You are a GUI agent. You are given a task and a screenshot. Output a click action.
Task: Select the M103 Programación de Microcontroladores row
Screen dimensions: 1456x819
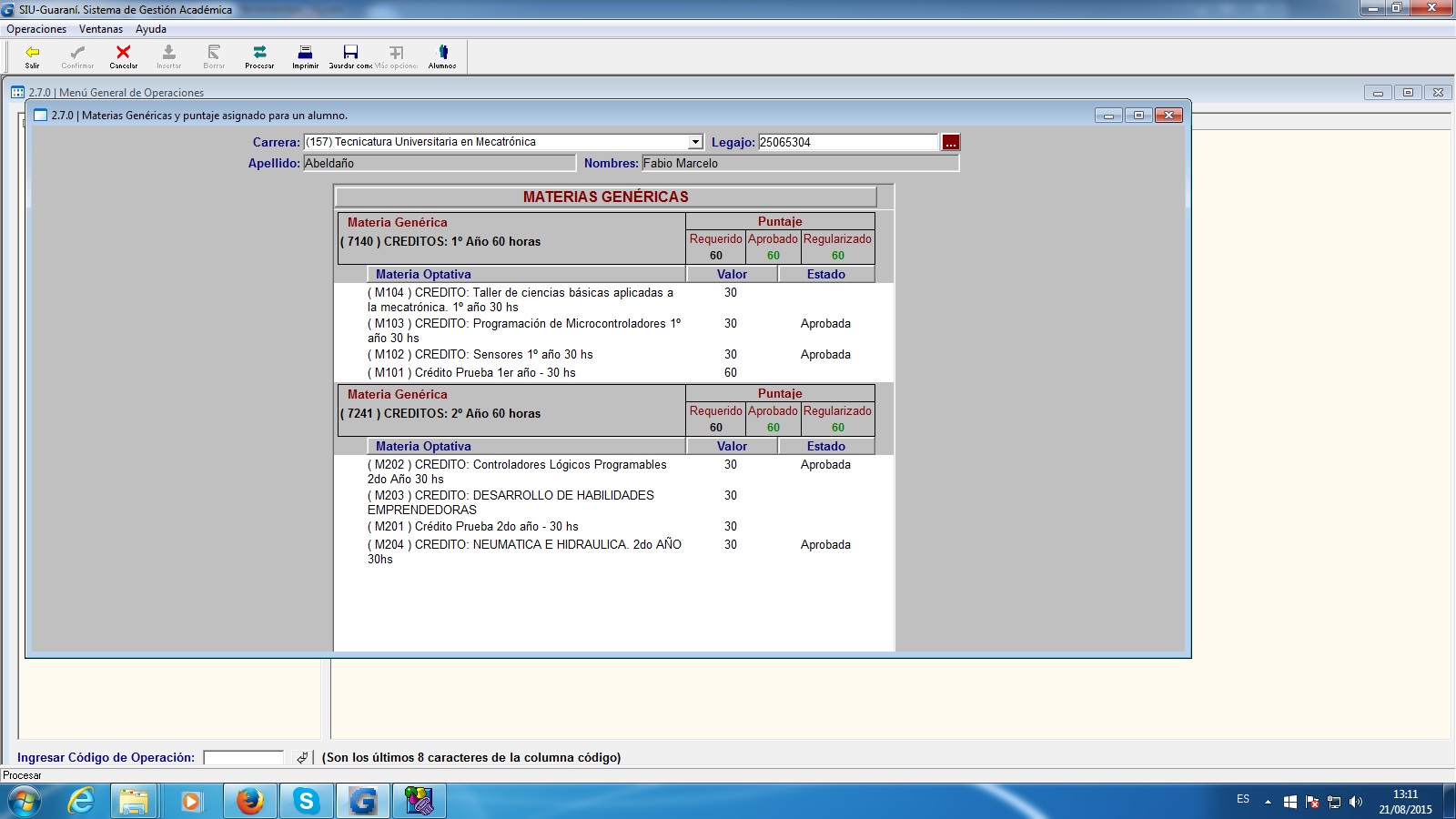click(613, 330)
